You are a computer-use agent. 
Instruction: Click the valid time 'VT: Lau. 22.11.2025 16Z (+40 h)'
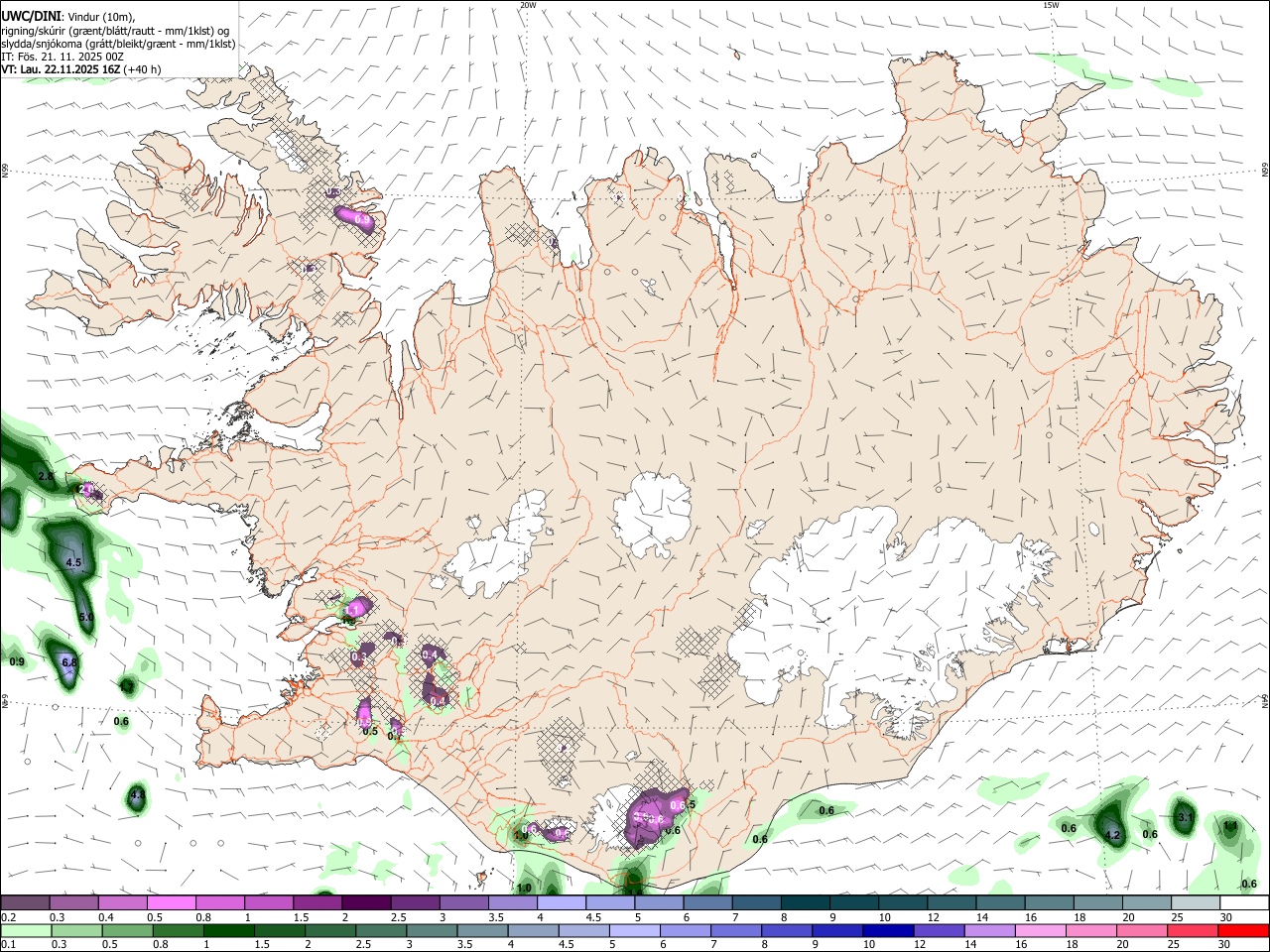pos(80,70)
